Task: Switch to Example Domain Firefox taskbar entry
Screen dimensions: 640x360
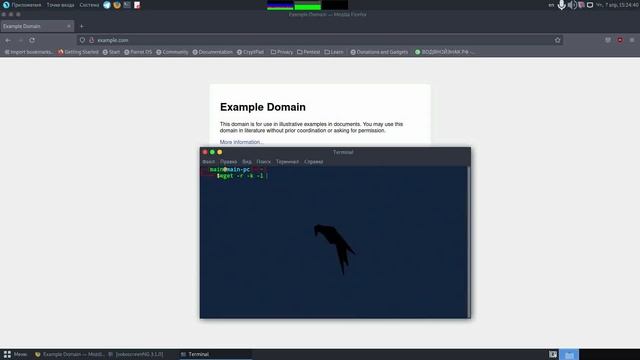Action: click(69, 354)
